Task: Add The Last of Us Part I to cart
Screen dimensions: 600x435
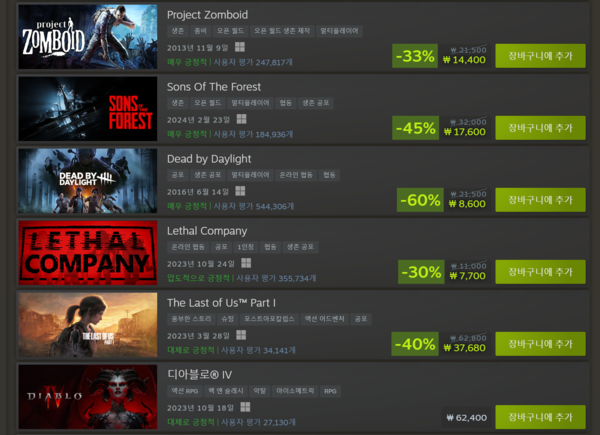Action: click(540, 344)
